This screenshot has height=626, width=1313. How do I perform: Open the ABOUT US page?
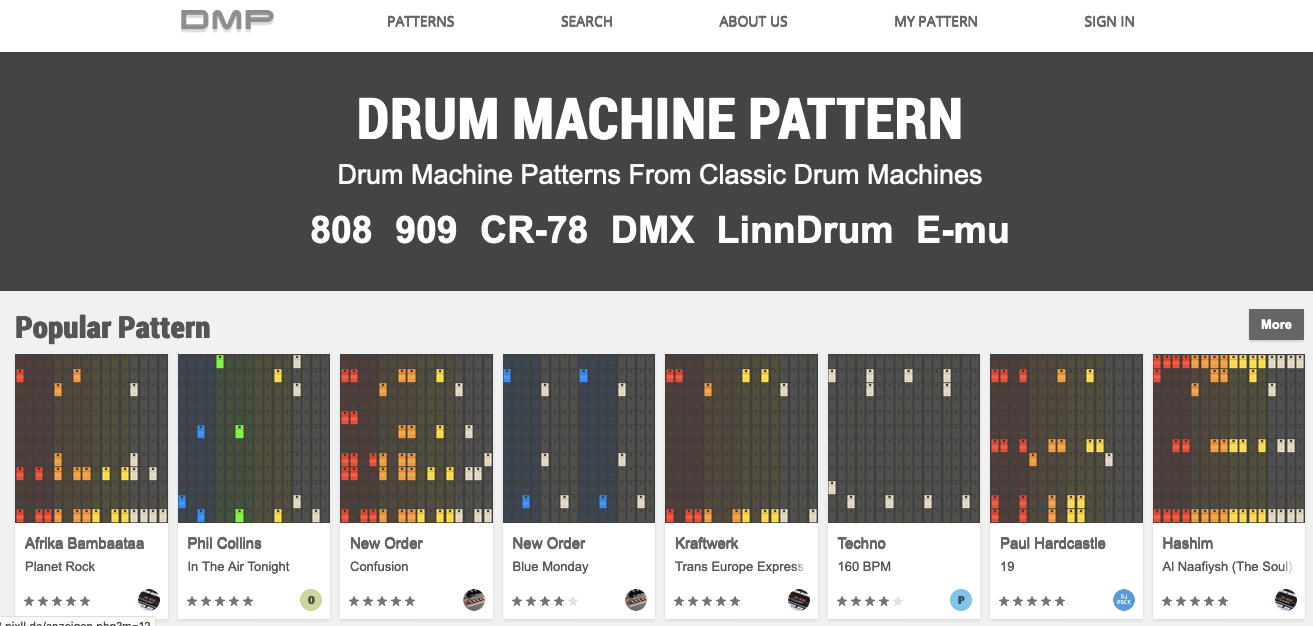pos(753,21)
